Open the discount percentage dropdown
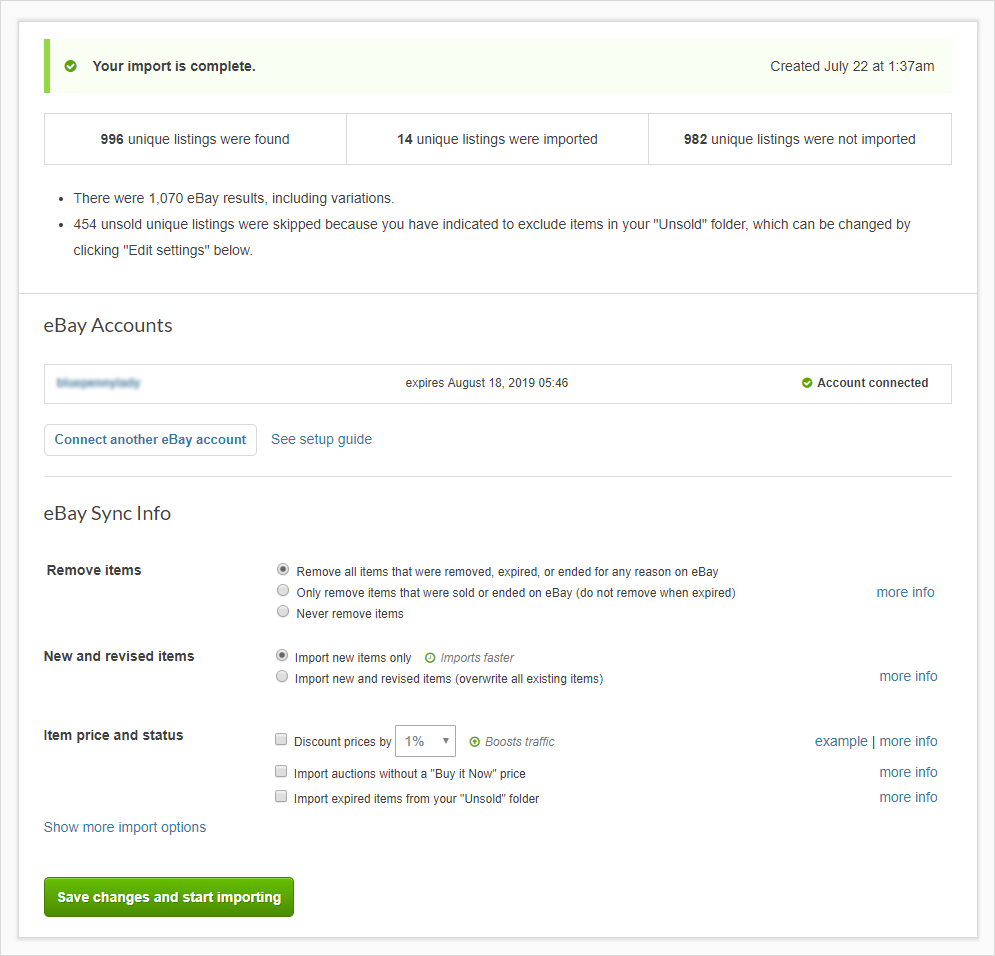Viewport: 995px width, 956px height. pos(425,741)
